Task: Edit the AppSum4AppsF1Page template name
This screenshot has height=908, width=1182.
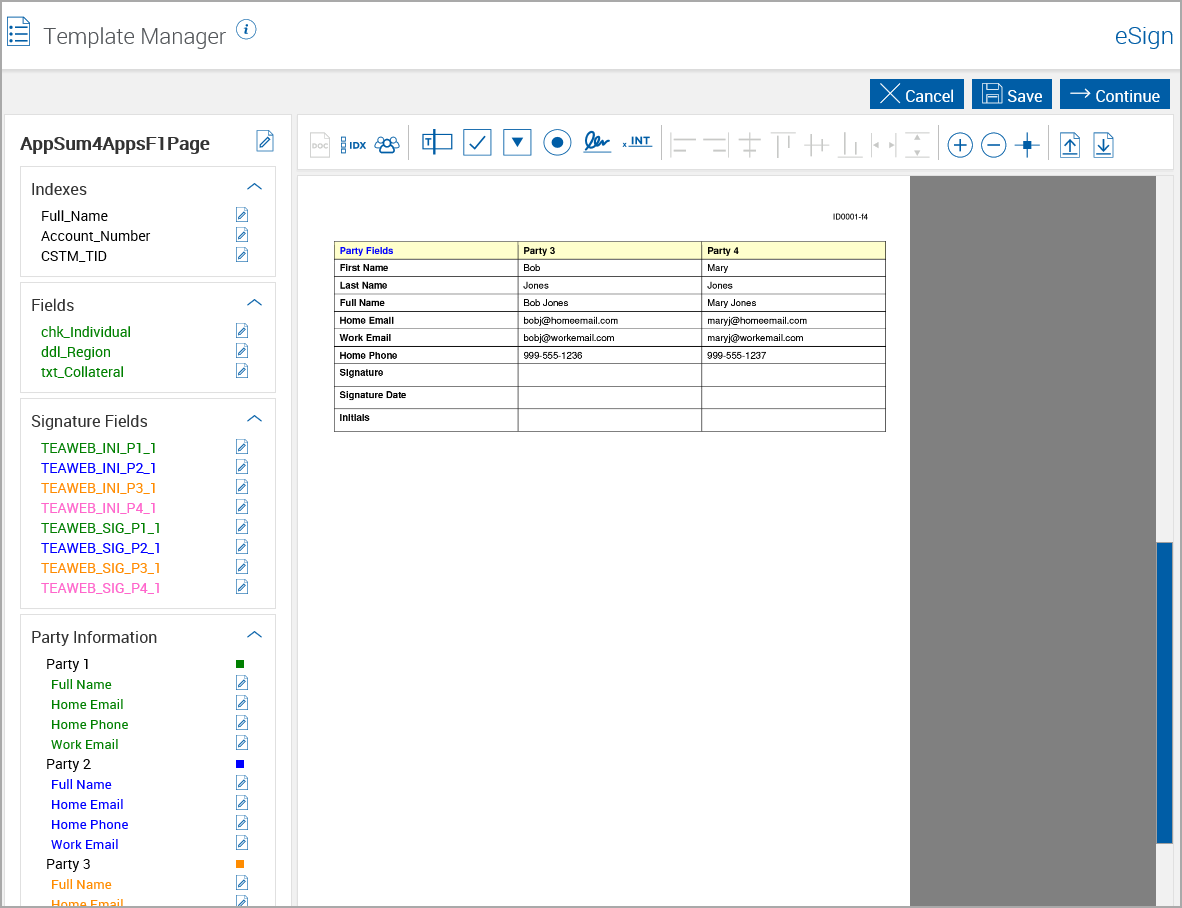Action: coord(265,141)
